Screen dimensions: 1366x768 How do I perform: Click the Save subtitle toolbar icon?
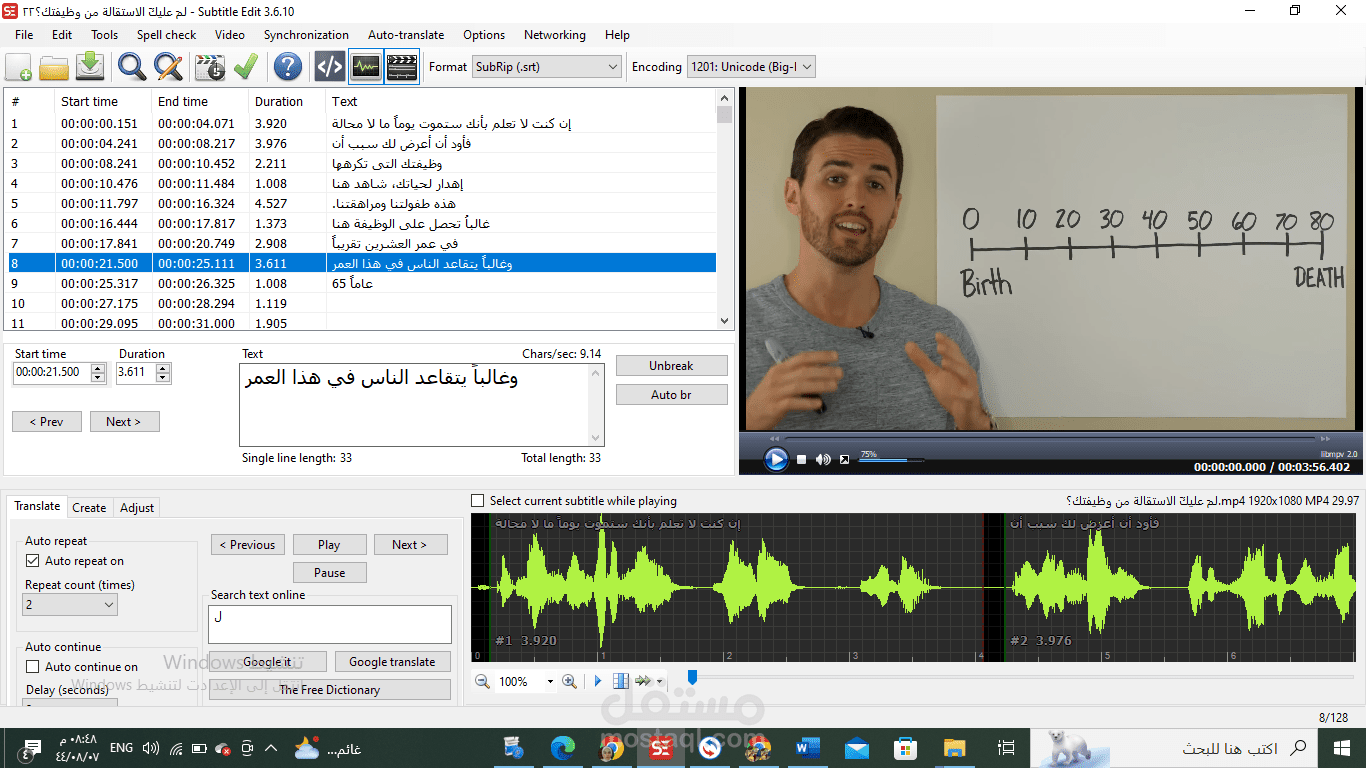point(90,67)
